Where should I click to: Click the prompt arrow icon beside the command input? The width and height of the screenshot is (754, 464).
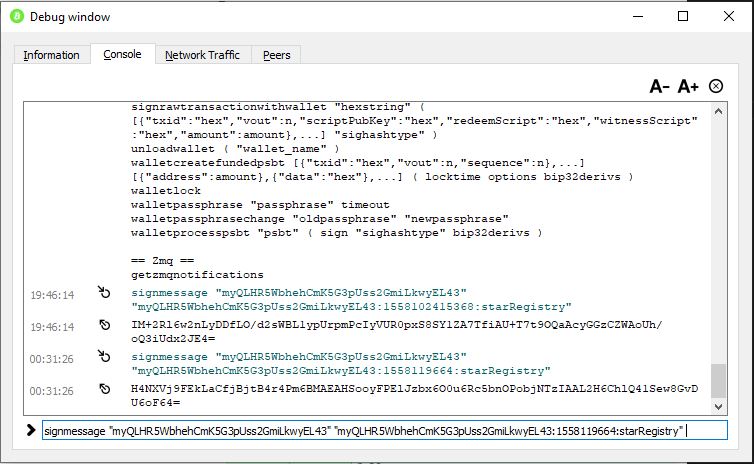31,430
